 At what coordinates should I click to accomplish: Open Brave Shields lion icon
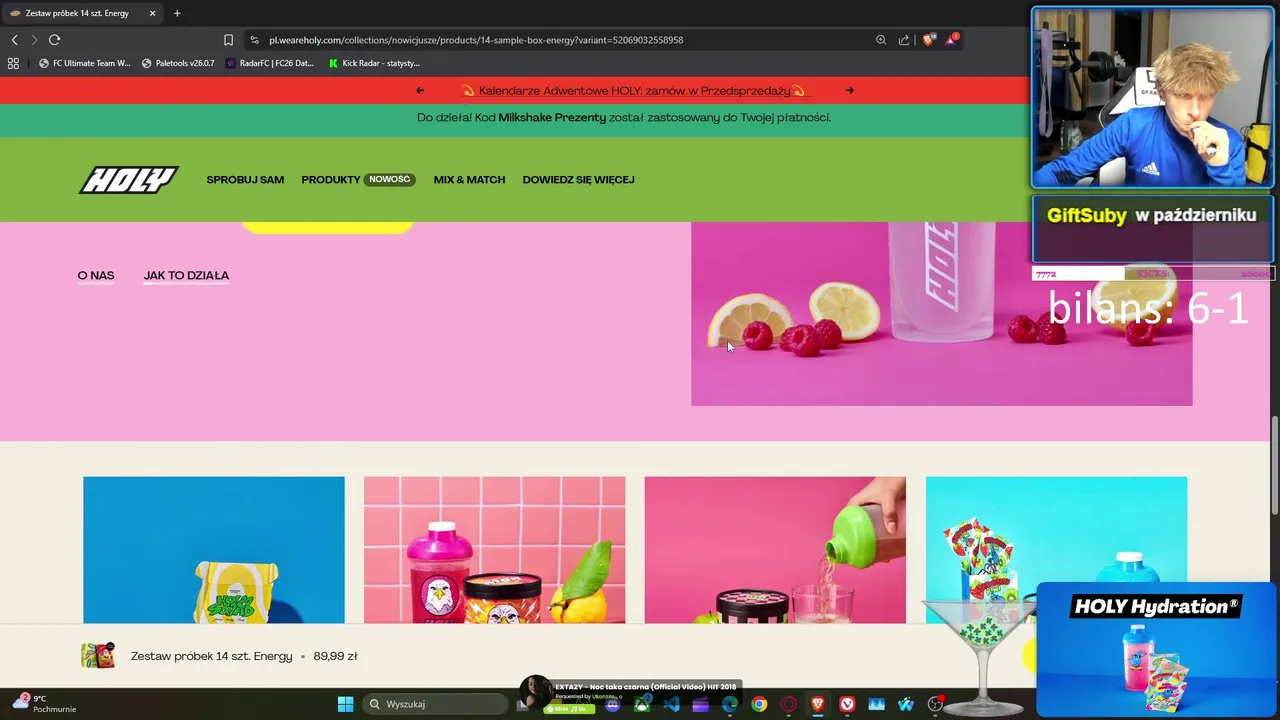[x=928, y=40]
